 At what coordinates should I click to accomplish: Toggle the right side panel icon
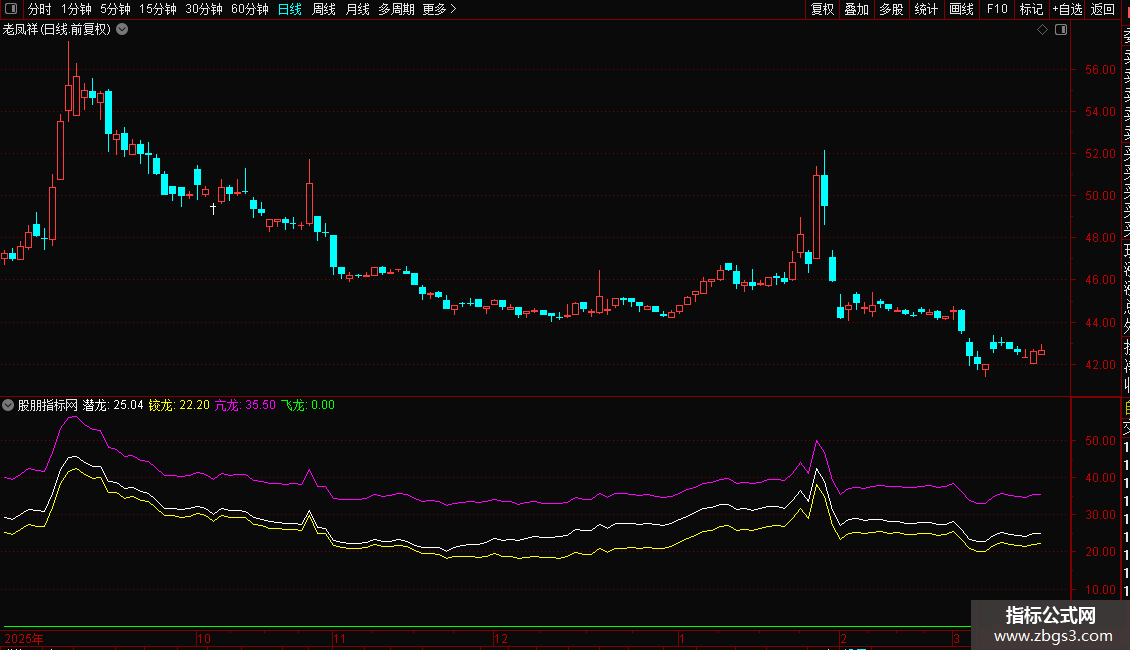click(1061, 30)
